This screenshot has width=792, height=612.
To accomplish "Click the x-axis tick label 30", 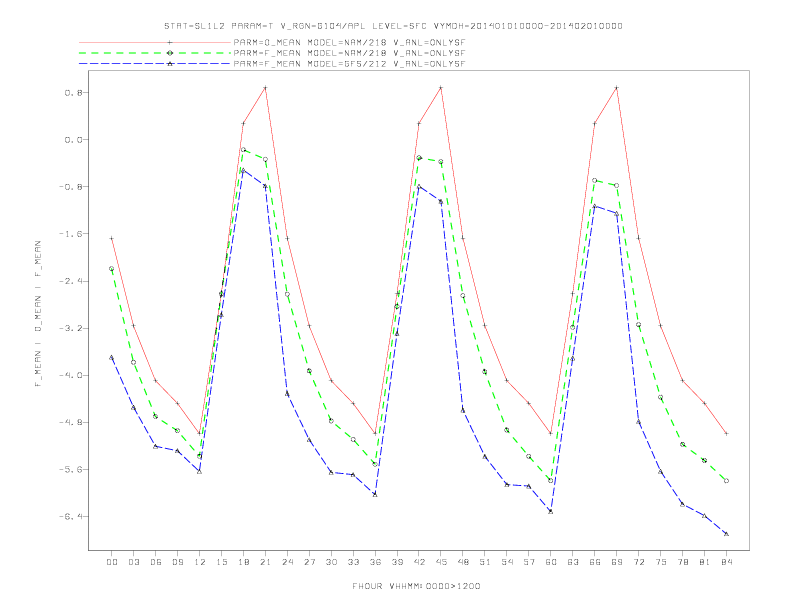I will pyautogui.click(x=331, y=562).
